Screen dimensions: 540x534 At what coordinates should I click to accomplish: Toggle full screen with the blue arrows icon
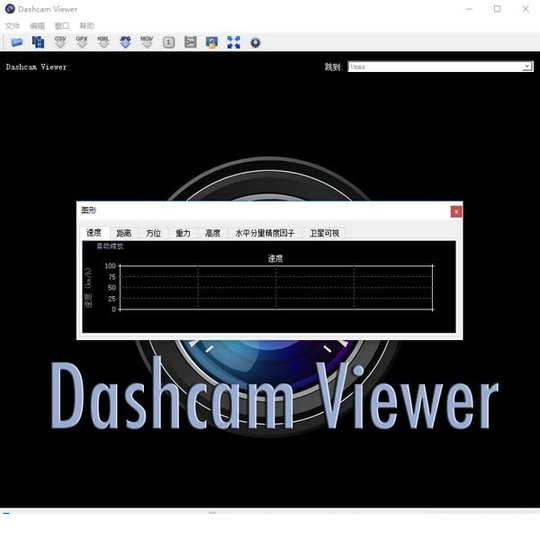coord(234,42)
